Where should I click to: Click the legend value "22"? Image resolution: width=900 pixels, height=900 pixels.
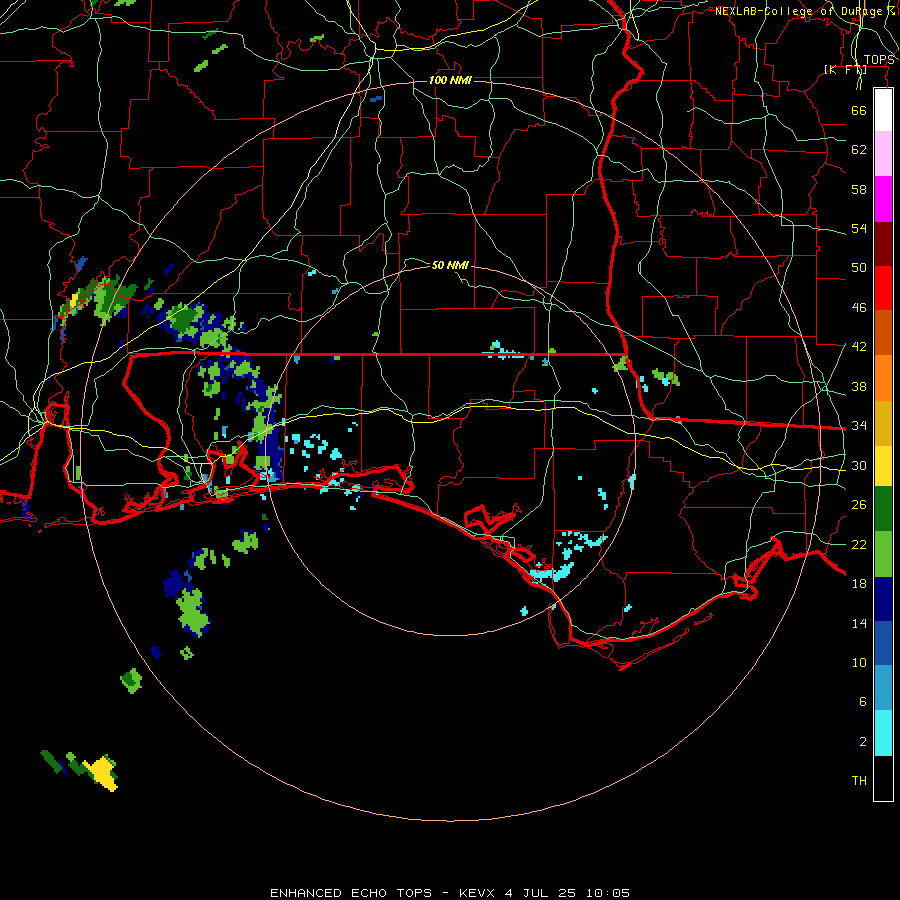tap(859, 544)
